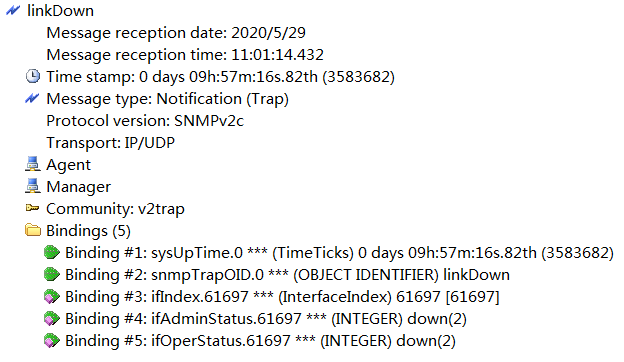Image resolution: width=624 pixels, height=362 pixels.
Task: Click the green icon for Binding #1
Action: [51, 252]
